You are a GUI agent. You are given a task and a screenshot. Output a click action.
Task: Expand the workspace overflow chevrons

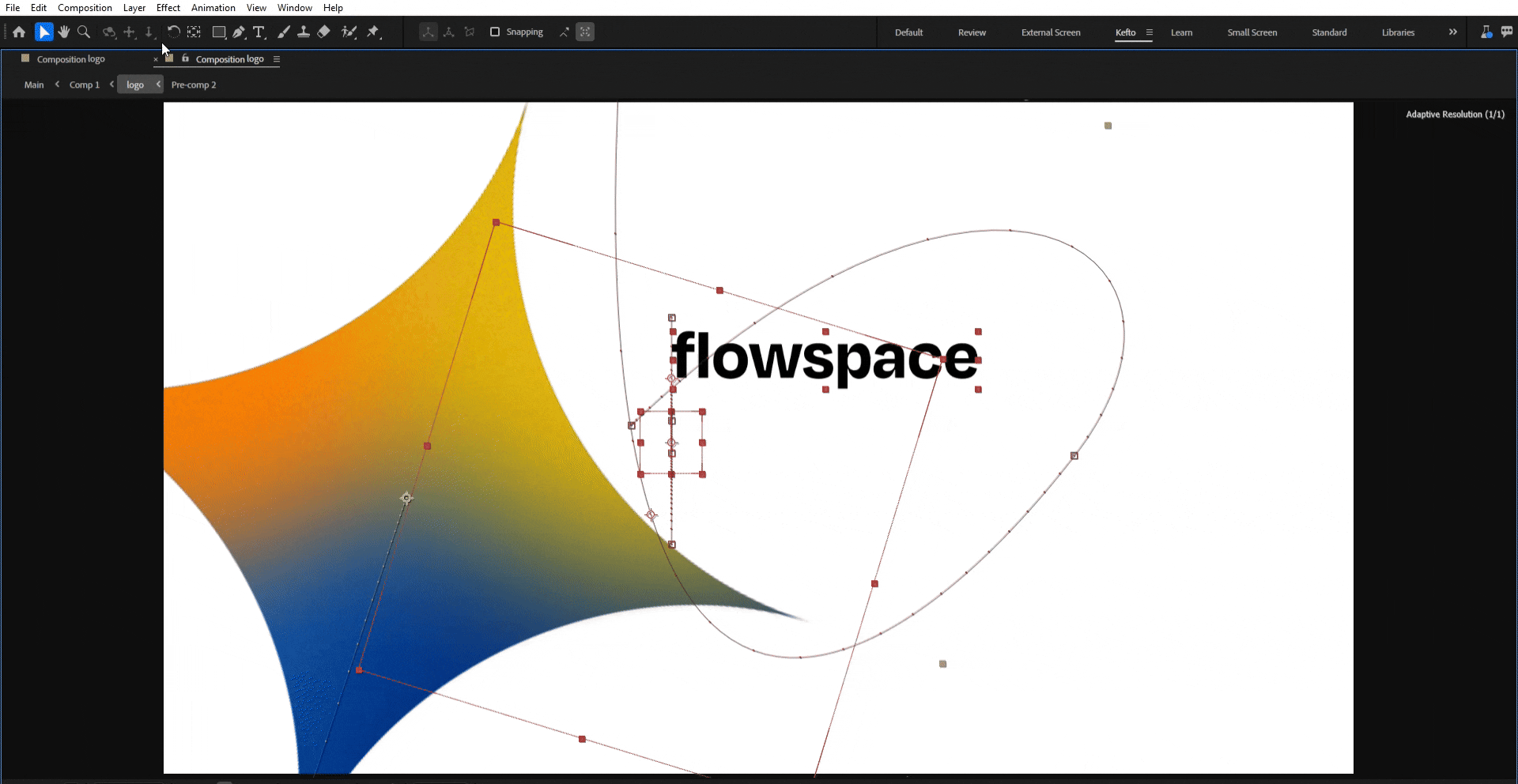pyautogui.click(x=1452, y=32)
